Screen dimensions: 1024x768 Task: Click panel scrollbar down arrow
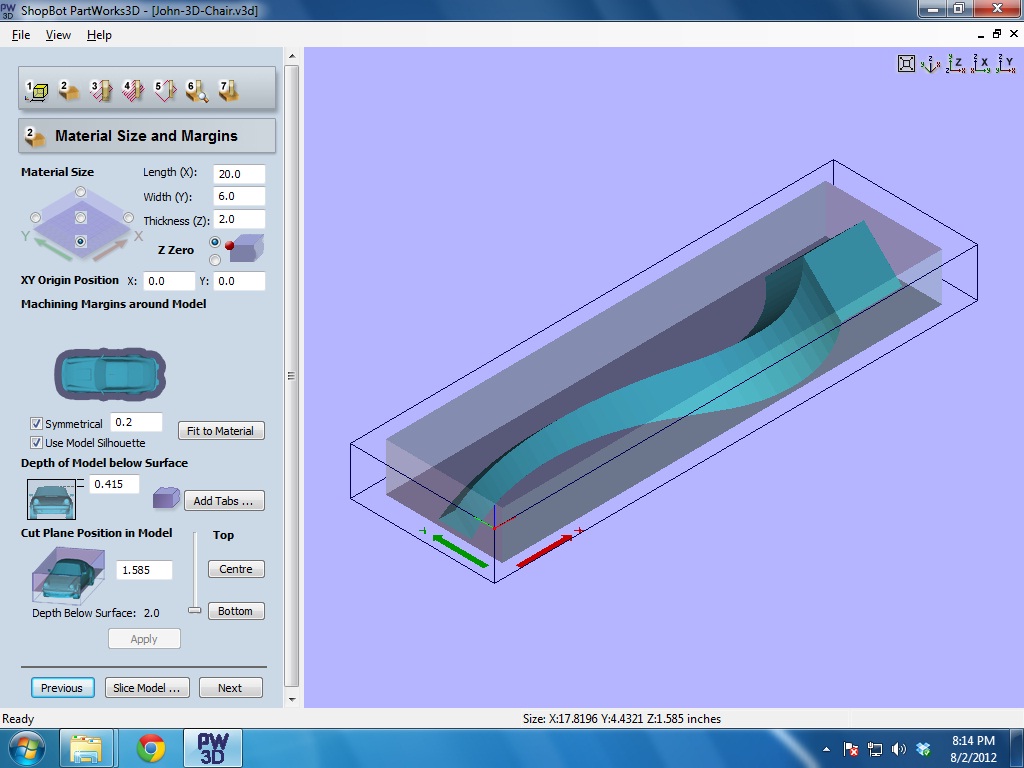[x=292, y=699]
